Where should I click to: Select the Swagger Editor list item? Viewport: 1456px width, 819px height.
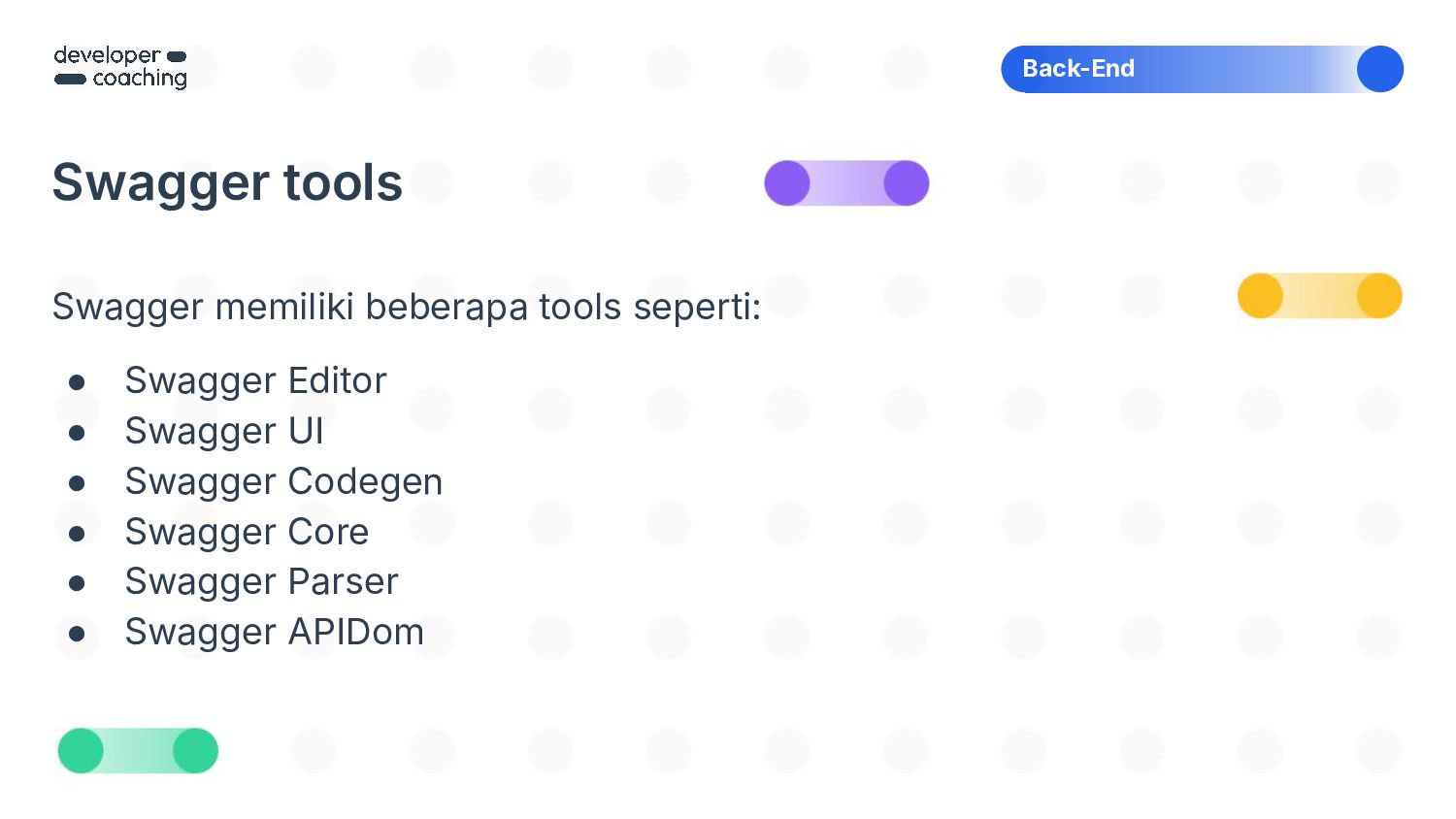(x=255, y=381)
